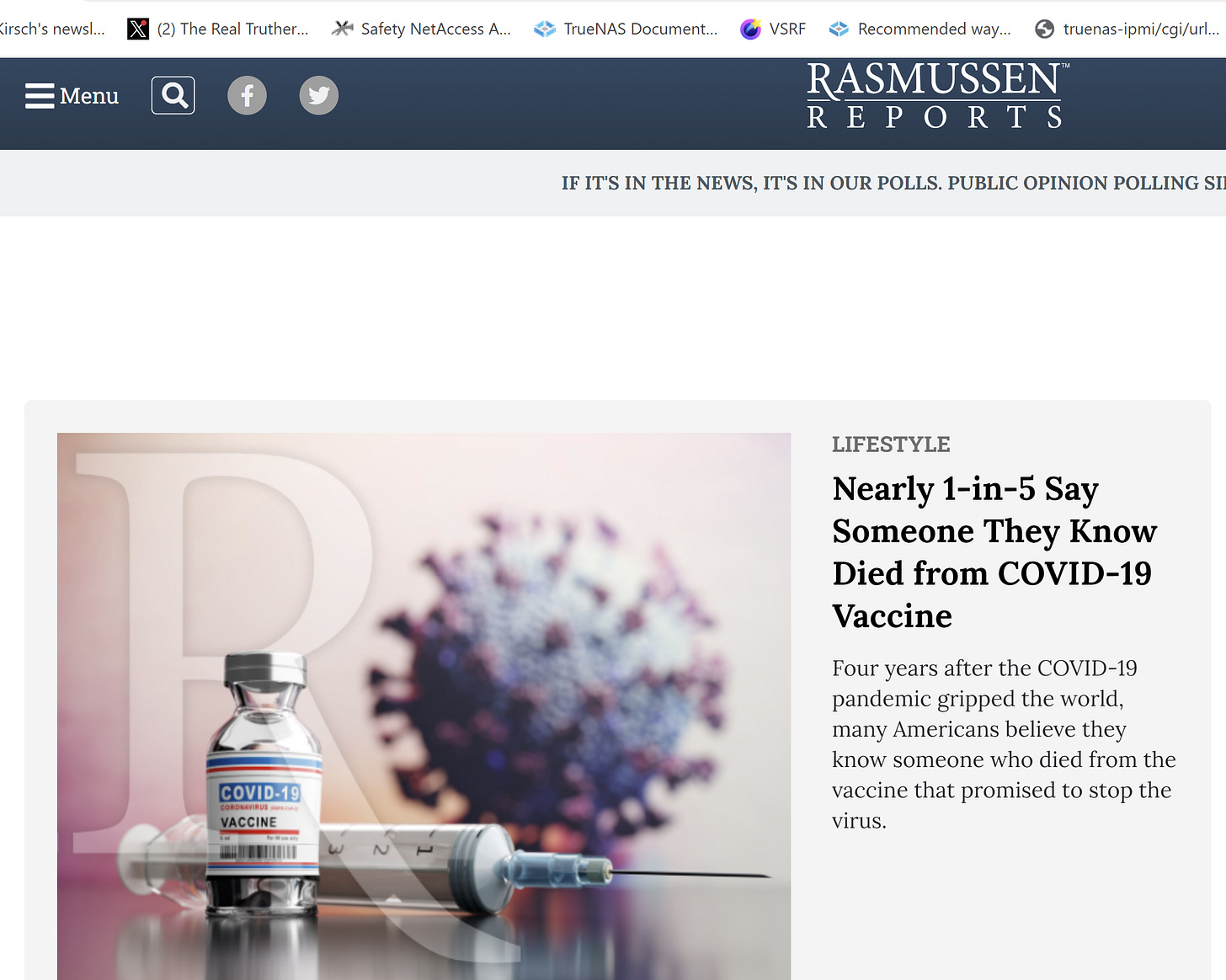The image size is (1226, 980).
Task: Open headline Nearly 1-in-5 Say article
Action: [x=994, y=552]
